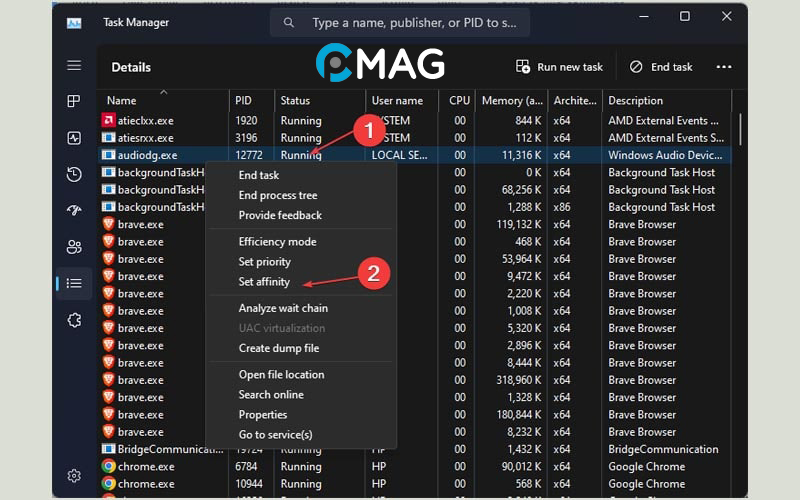800x500 pixels.
Task: Click the audiodg.exe process icon
Action: point(108,155)
